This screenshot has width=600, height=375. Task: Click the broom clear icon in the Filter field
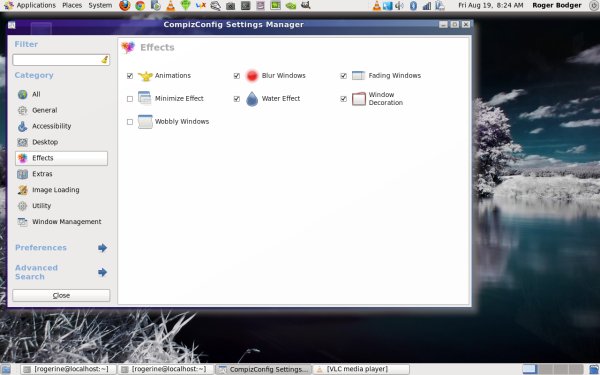(105, 60)
